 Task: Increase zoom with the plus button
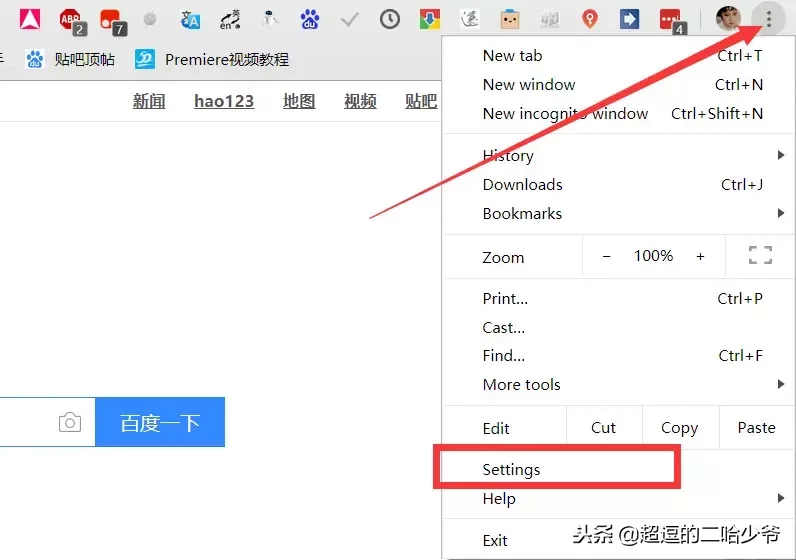point(700,256)
